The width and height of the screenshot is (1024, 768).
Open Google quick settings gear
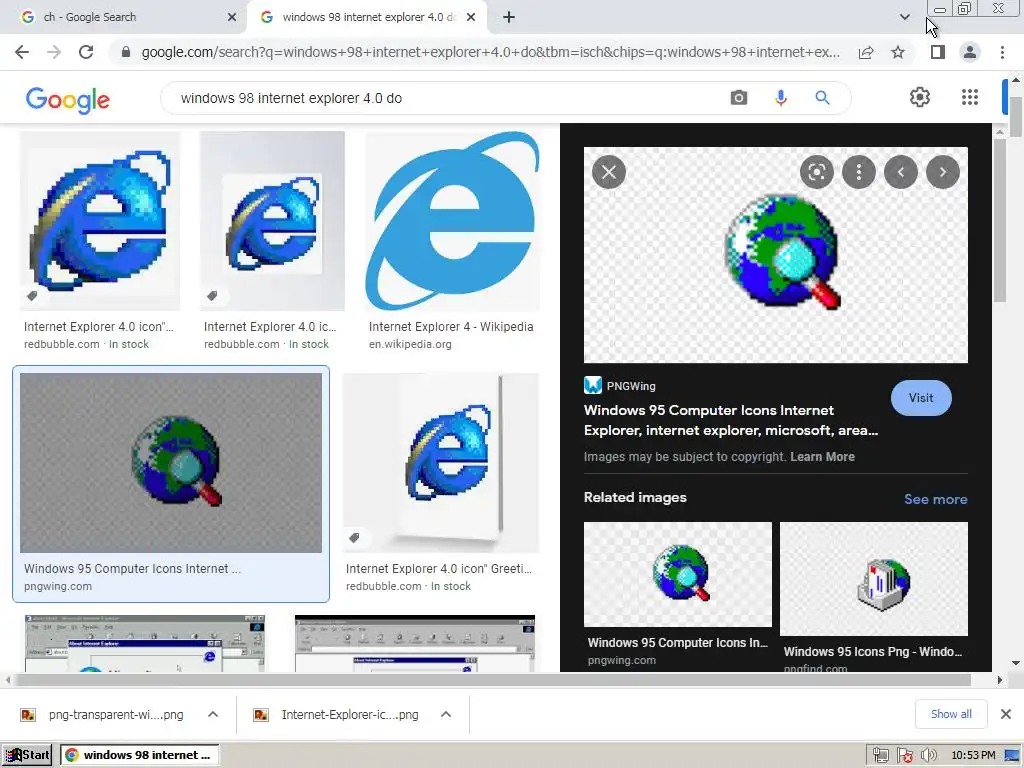(x=920, y=97)
